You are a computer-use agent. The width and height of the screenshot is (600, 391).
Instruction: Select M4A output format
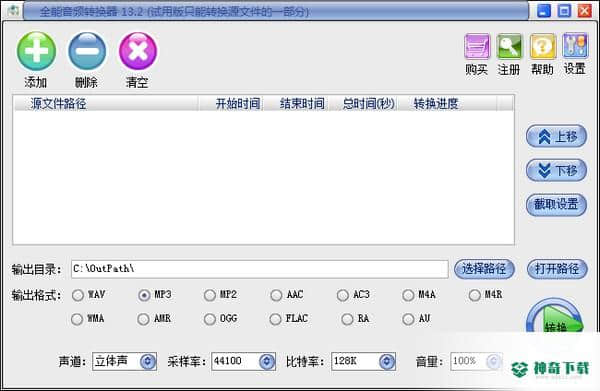click(408, 295)
